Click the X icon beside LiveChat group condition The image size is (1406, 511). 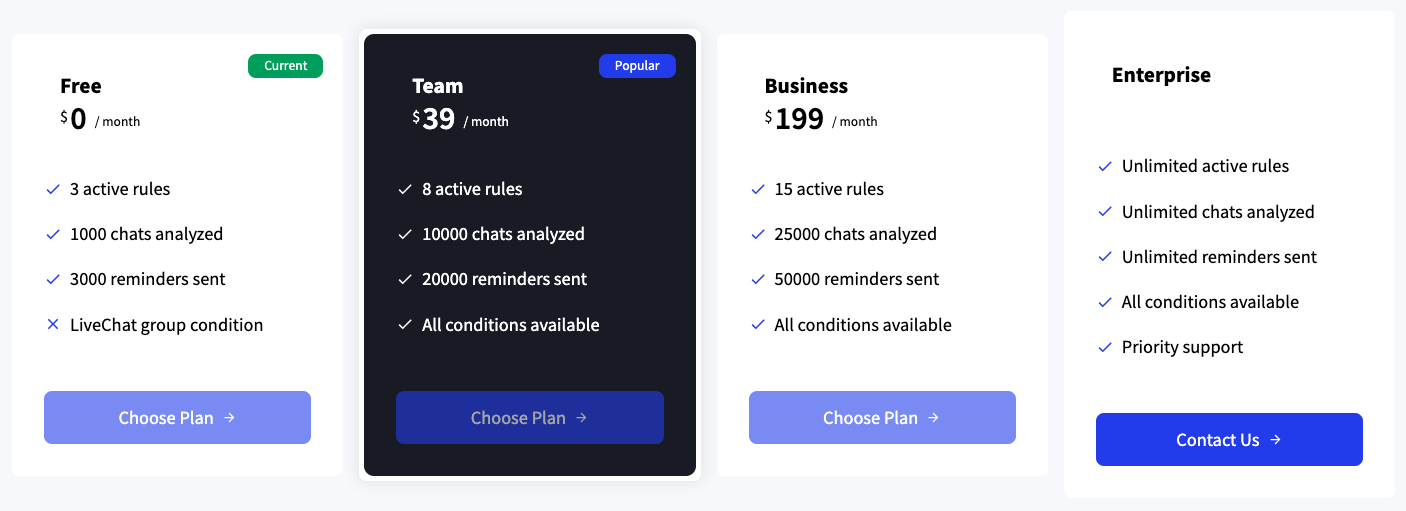coord(53,325)
